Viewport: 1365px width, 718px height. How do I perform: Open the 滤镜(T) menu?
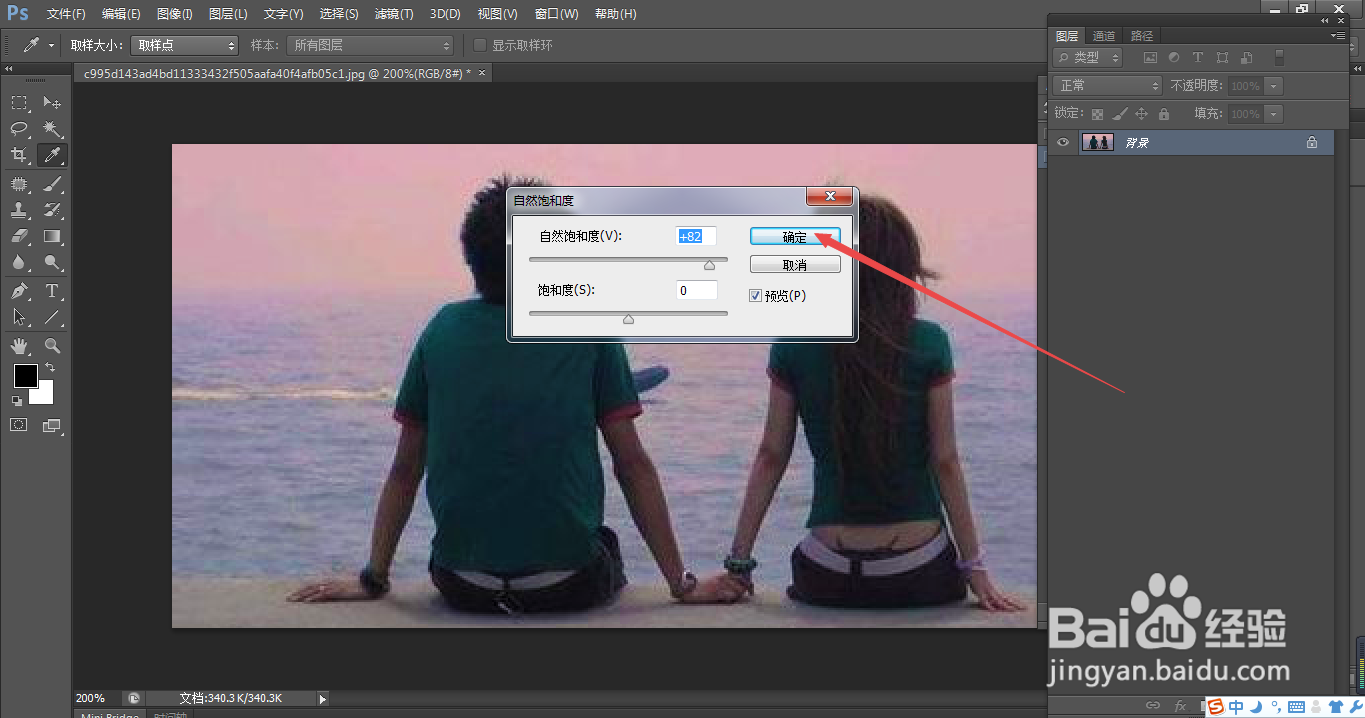tap(393, 14)
